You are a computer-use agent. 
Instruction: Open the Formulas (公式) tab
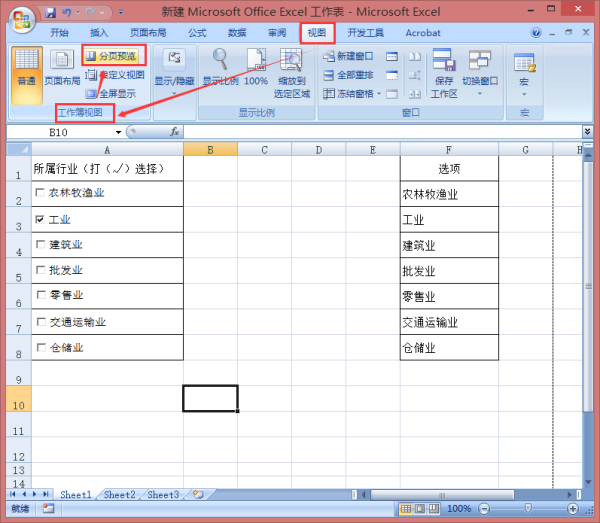197,33
